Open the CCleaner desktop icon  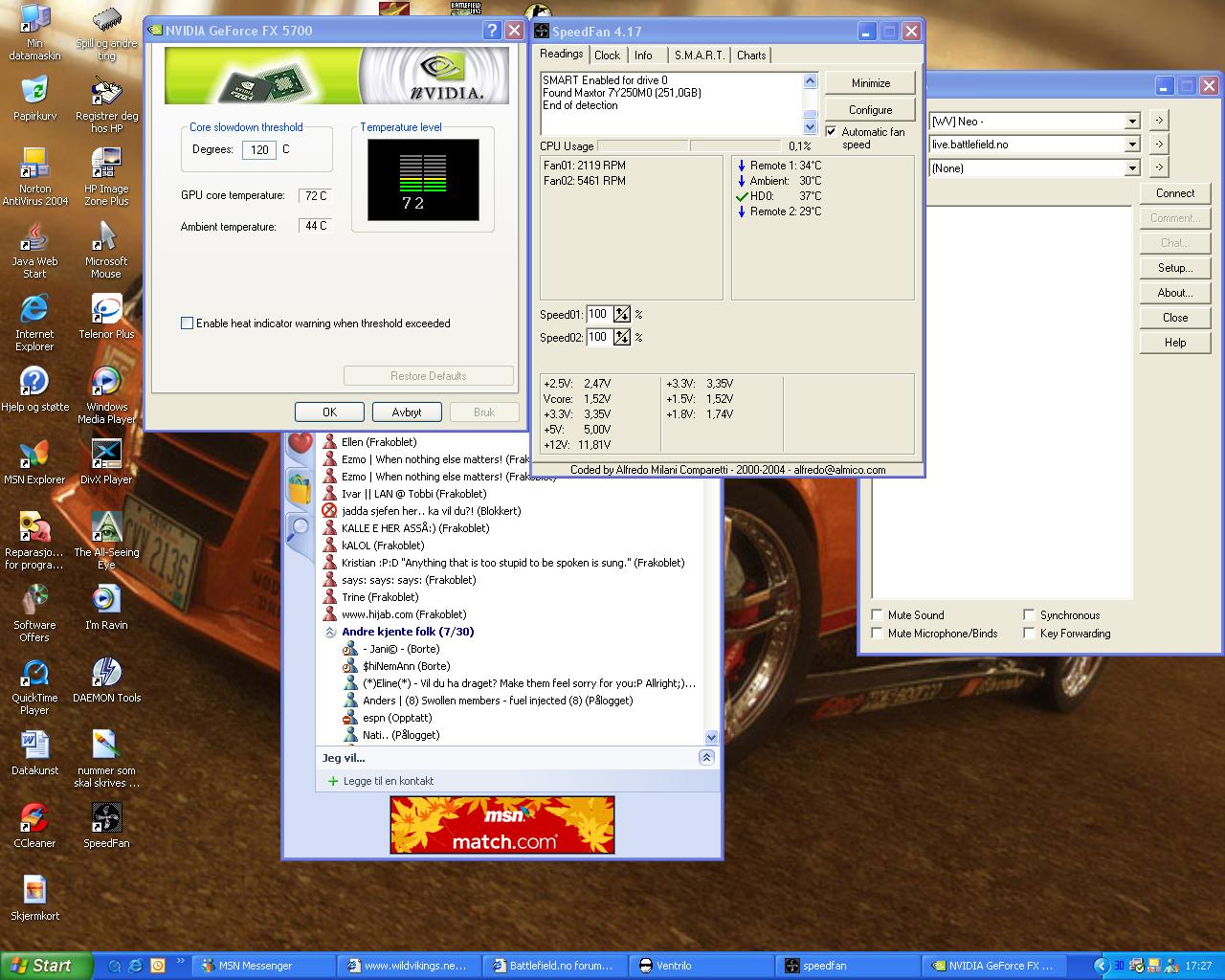pyautogui.click(x=34, y=826)
